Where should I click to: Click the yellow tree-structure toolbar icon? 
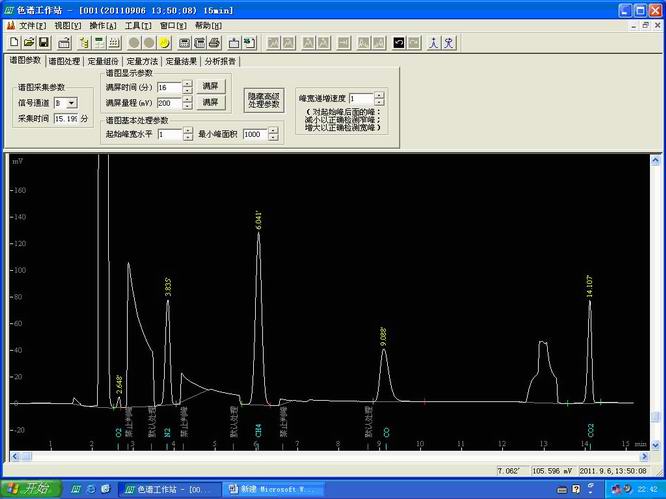(84, 42)
